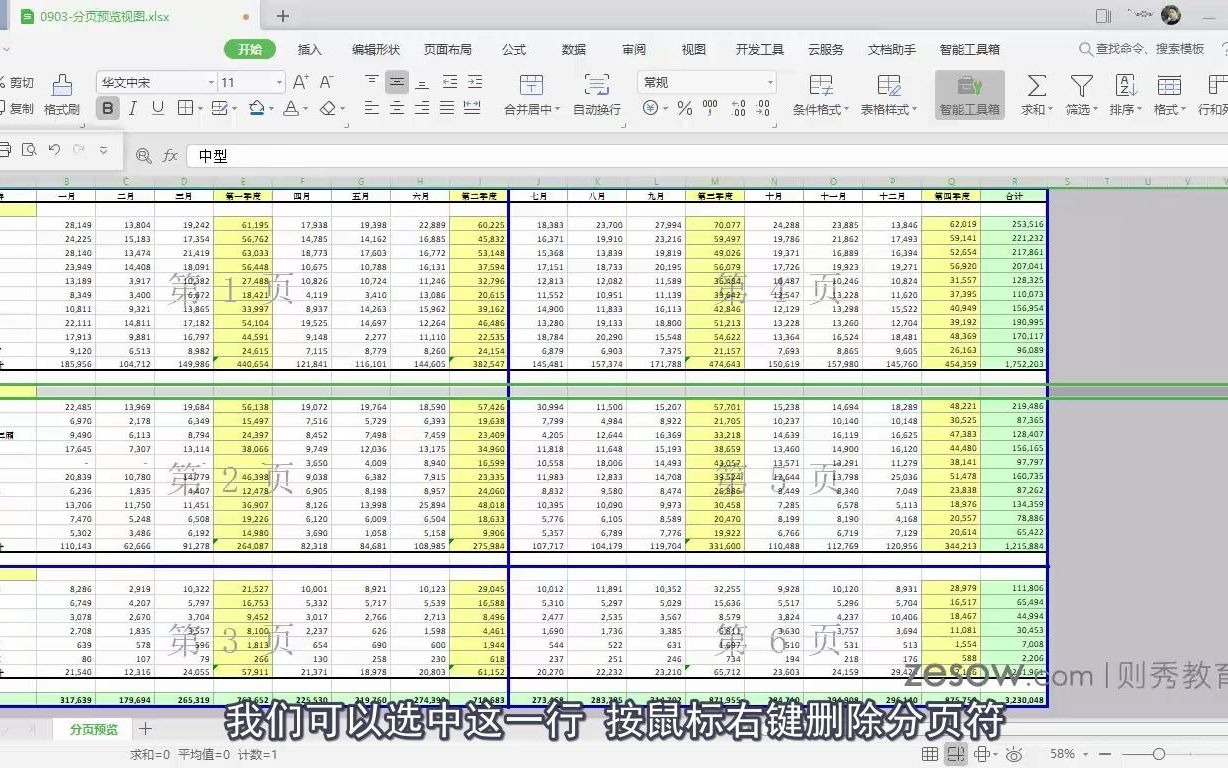Select the 格式刷 (format painter) tool
The height and width of the screenshot is (768, 1228).
[60, 94]
